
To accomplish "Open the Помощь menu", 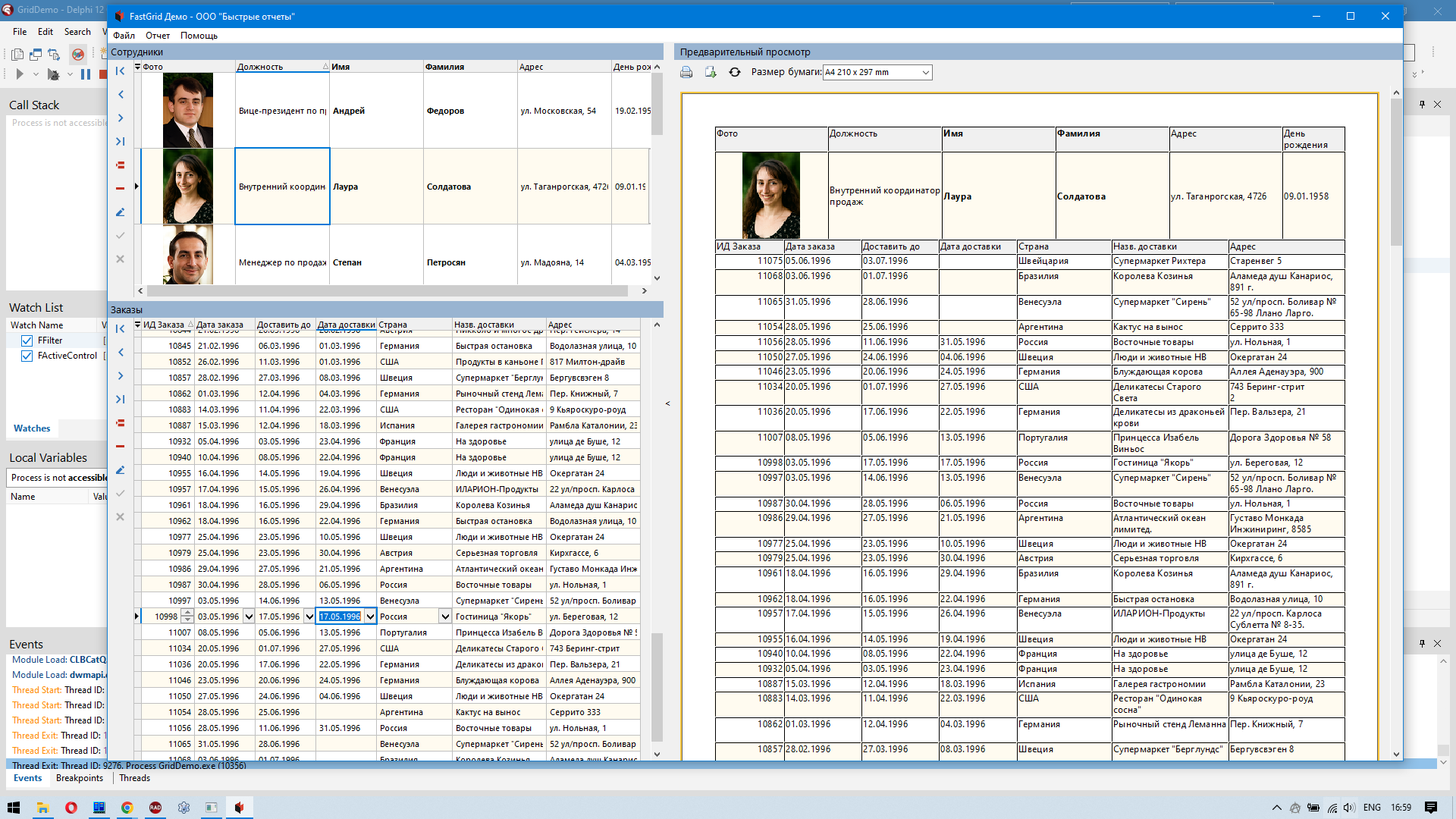I will coord(199,36).
